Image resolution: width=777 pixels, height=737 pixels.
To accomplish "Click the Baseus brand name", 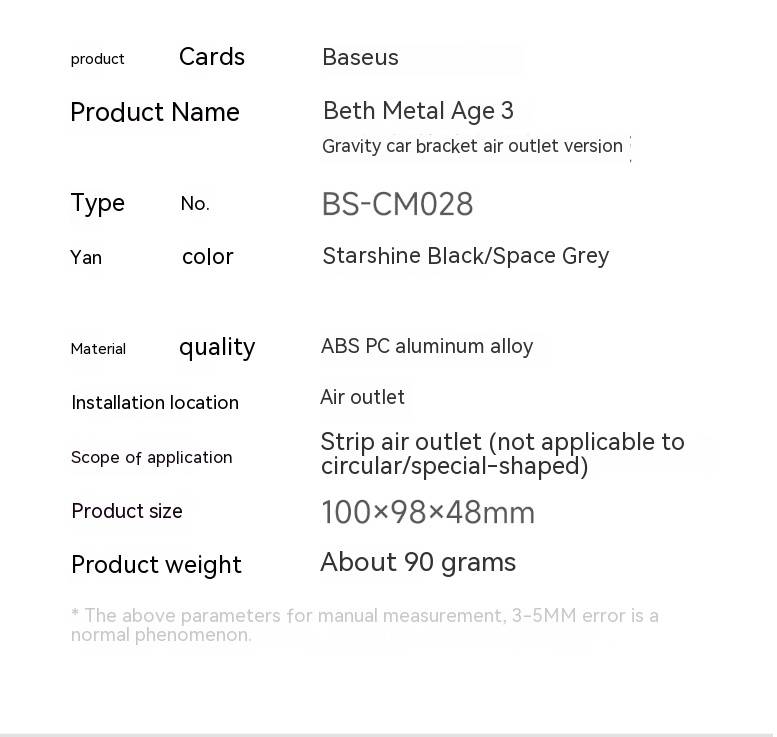I will click(360, 57).
